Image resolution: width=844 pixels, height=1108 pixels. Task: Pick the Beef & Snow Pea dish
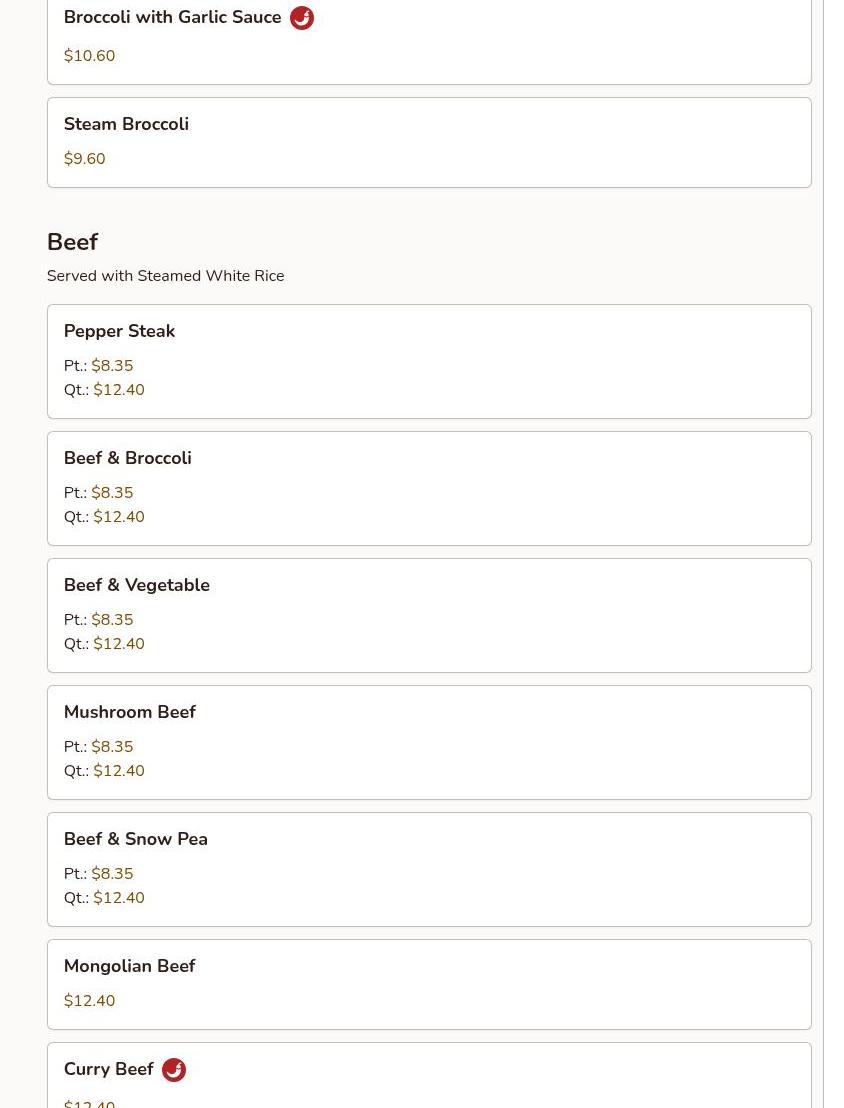coord(135,839)
